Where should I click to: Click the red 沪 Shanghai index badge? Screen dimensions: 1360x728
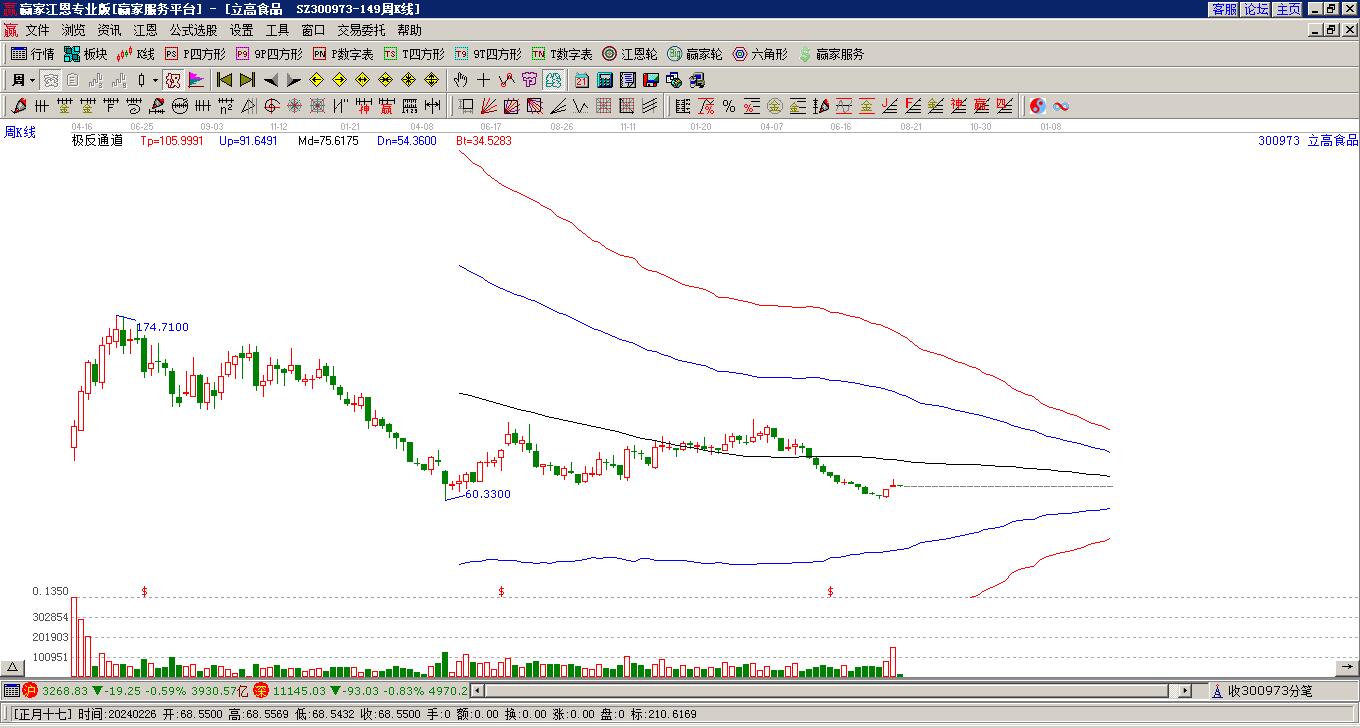[x=31, y=690]
